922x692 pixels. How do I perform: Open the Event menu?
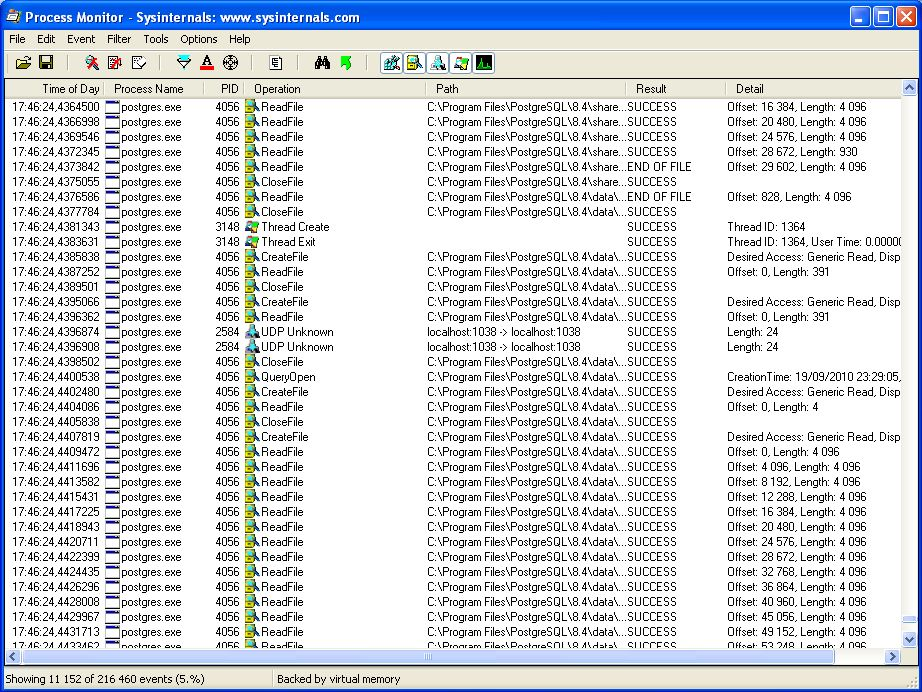81,39
